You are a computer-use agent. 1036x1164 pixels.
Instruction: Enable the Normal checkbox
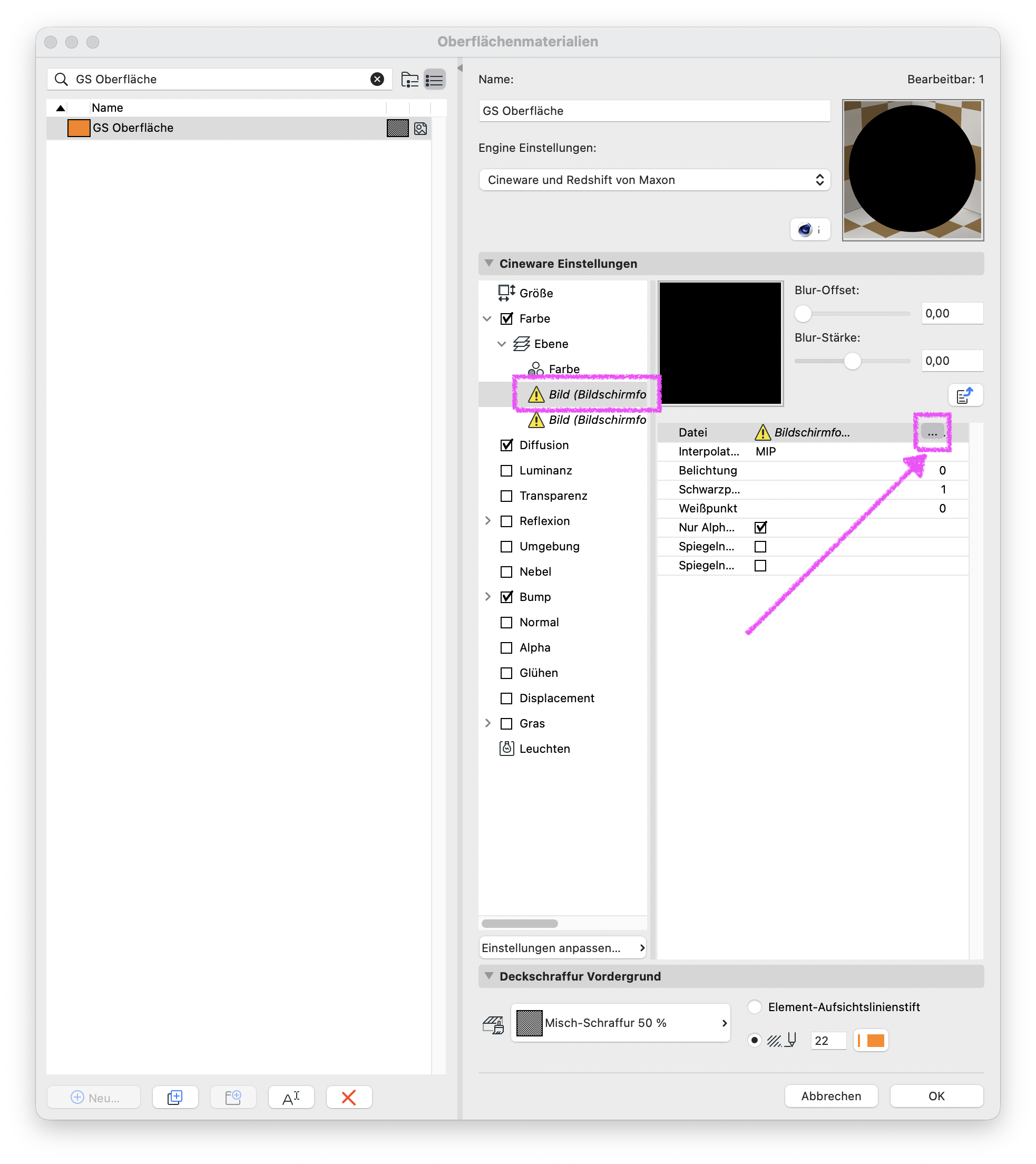click(506, 622)
